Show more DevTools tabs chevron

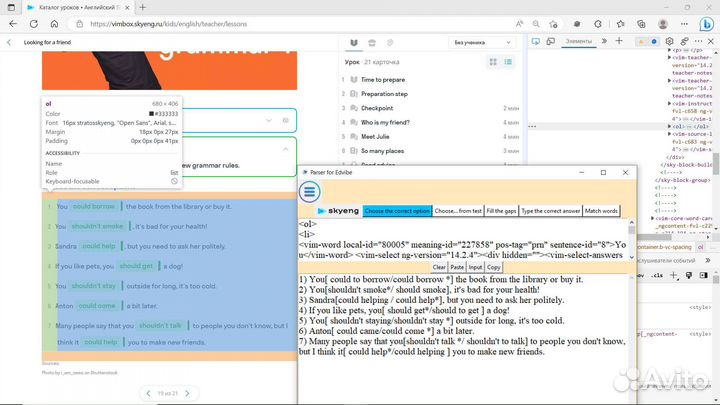click(x=604, y=41)
